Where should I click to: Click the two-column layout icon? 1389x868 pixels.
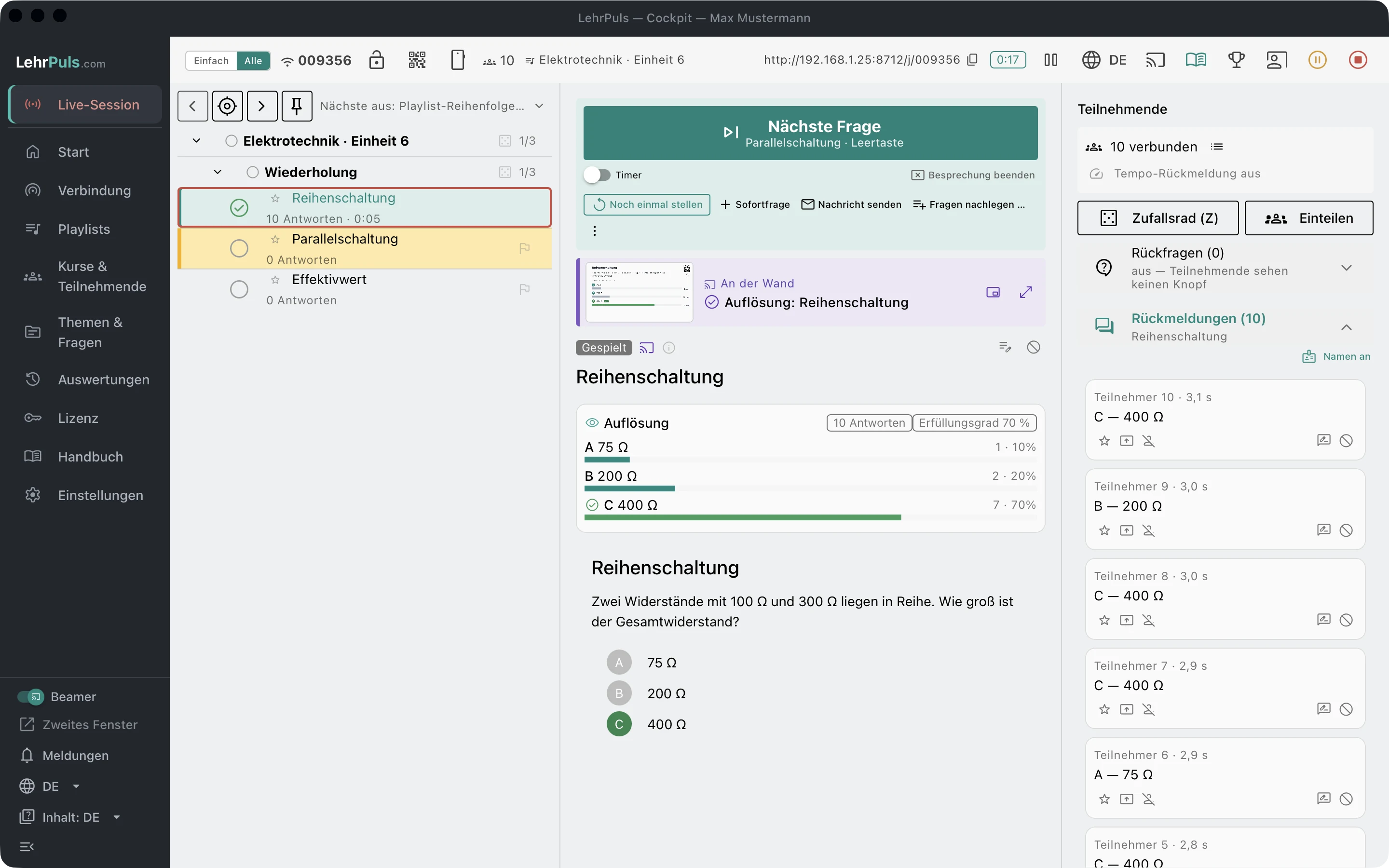(x=1050, y=60)
